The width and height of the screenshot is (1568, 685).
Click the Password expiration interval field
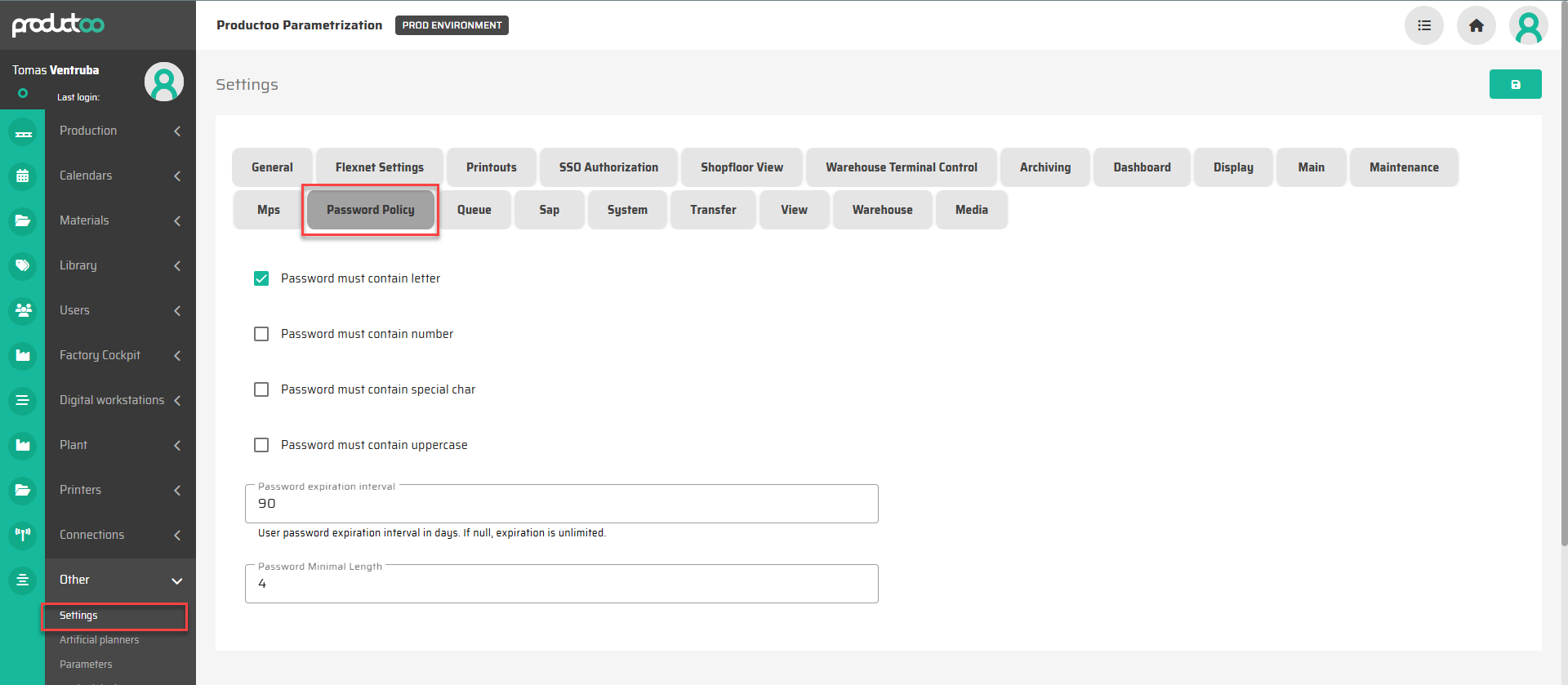(561, 504)
